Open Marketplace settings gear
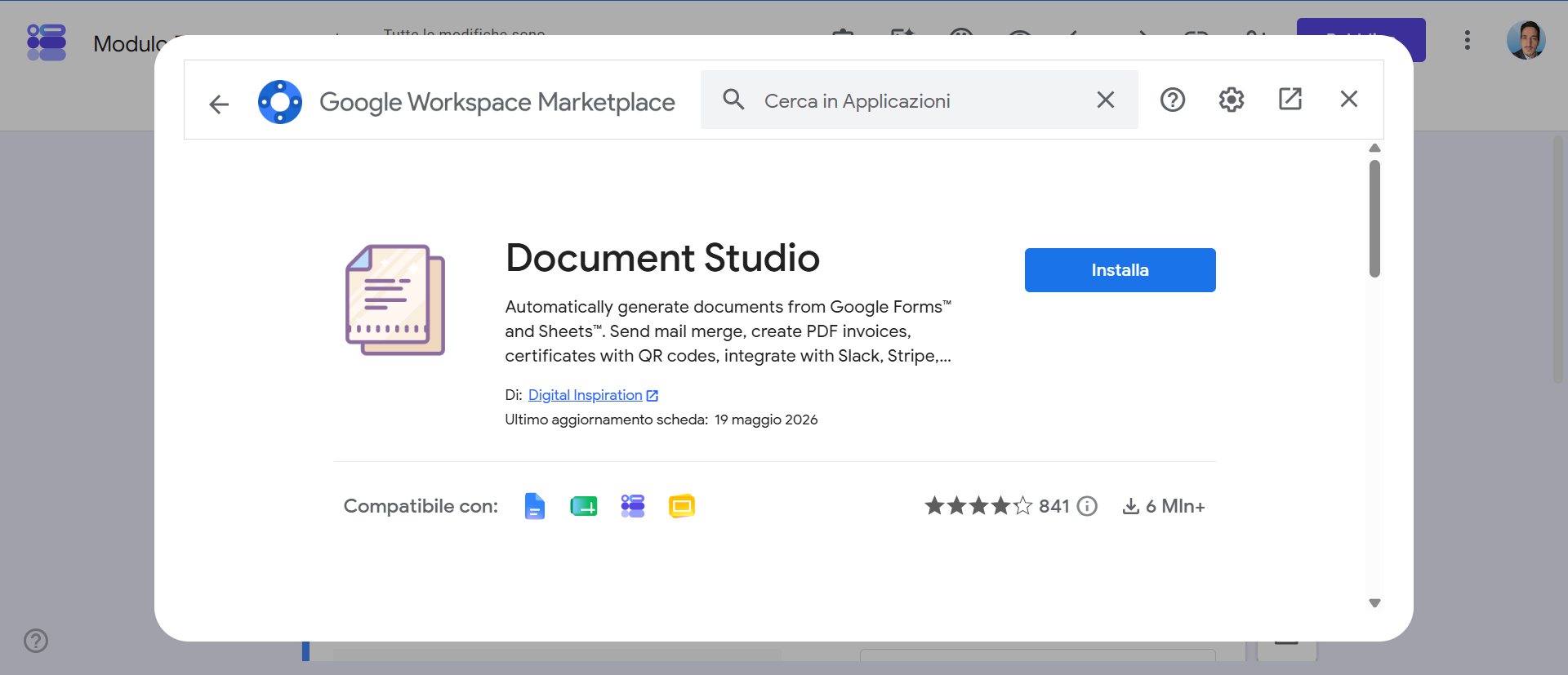The height and width of the screenshot is (675, 1568). point(1232,100)
